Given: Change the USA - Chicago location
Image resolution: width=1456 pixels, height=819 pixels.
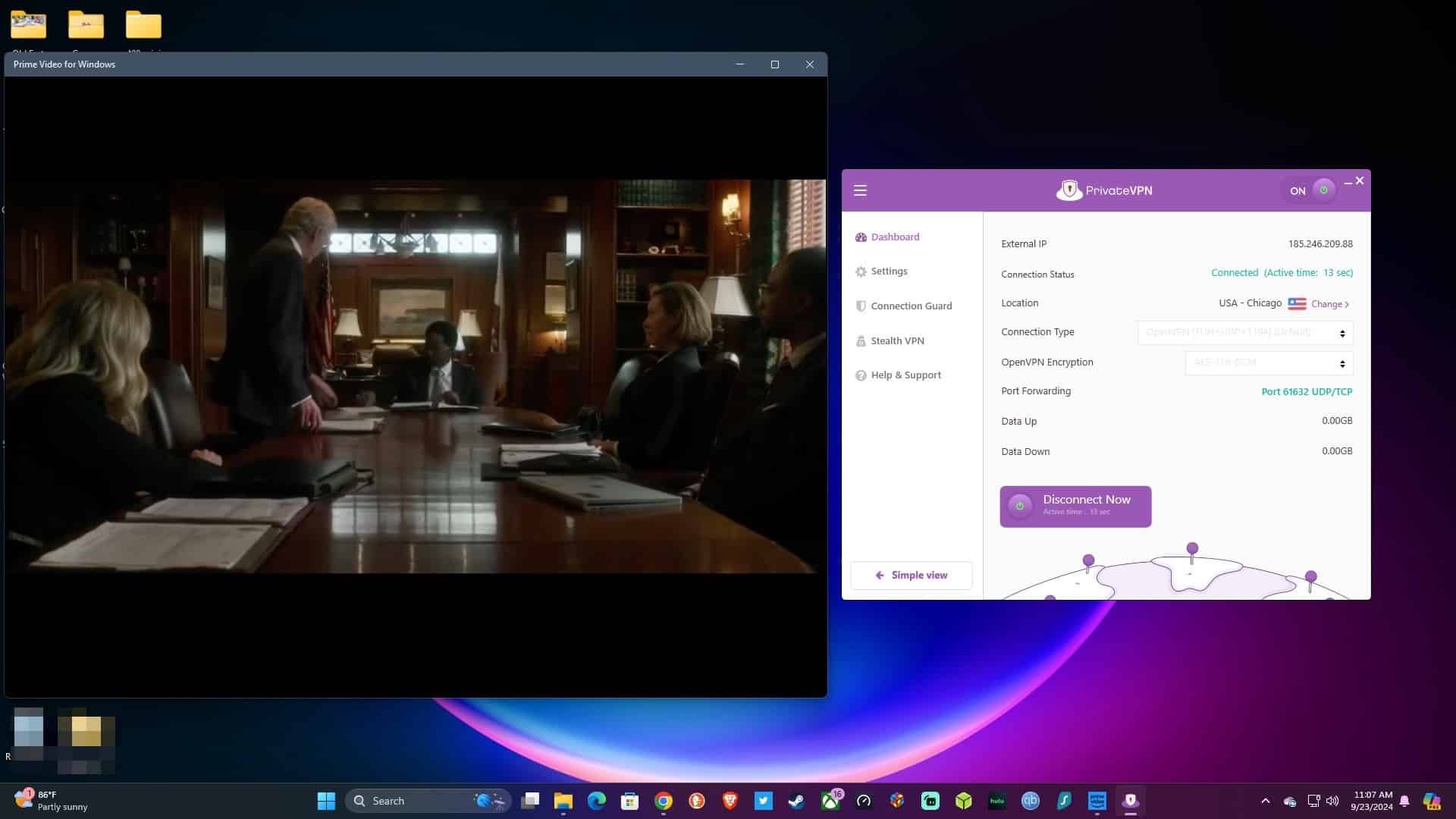Looking at the screenshot, I should pyautogui.click(x=1330, y=304).
